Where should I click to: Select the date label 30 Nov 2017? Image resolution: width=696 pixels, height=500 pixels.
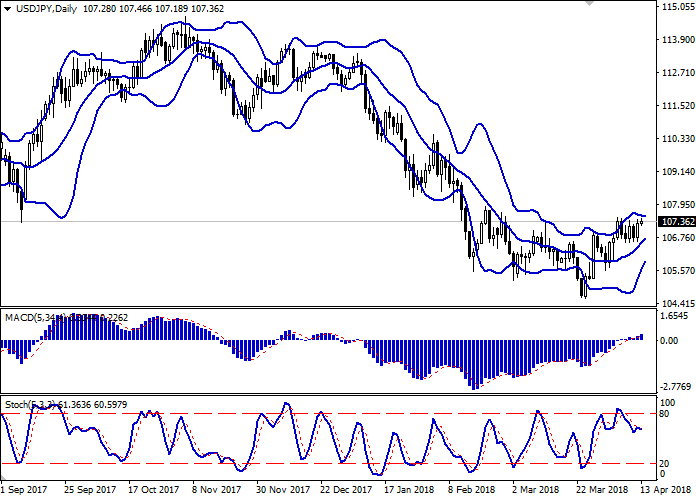pos(283,490)
